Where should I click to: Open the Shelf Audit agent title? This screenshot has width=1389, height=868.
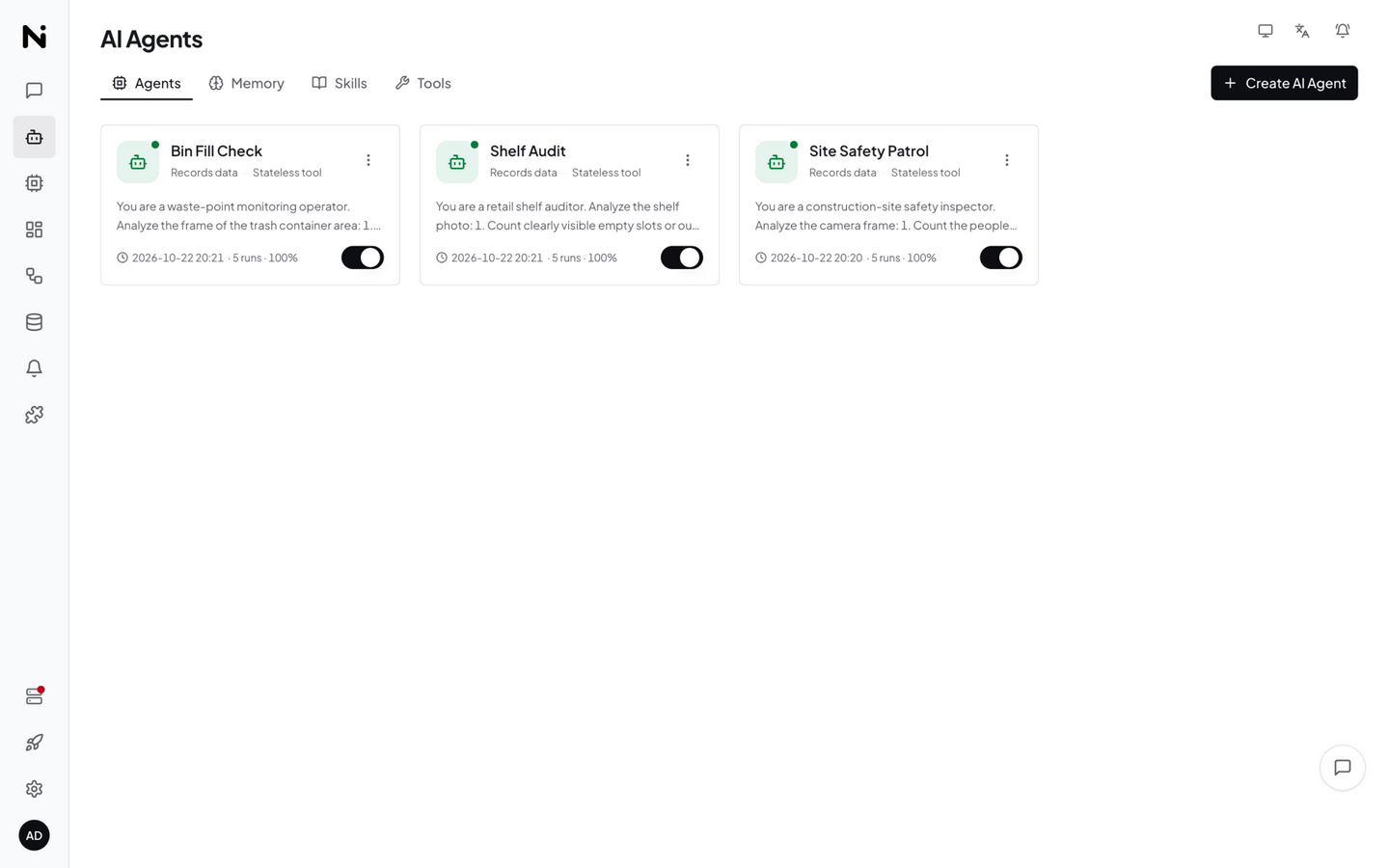click(x=528, y=150)
